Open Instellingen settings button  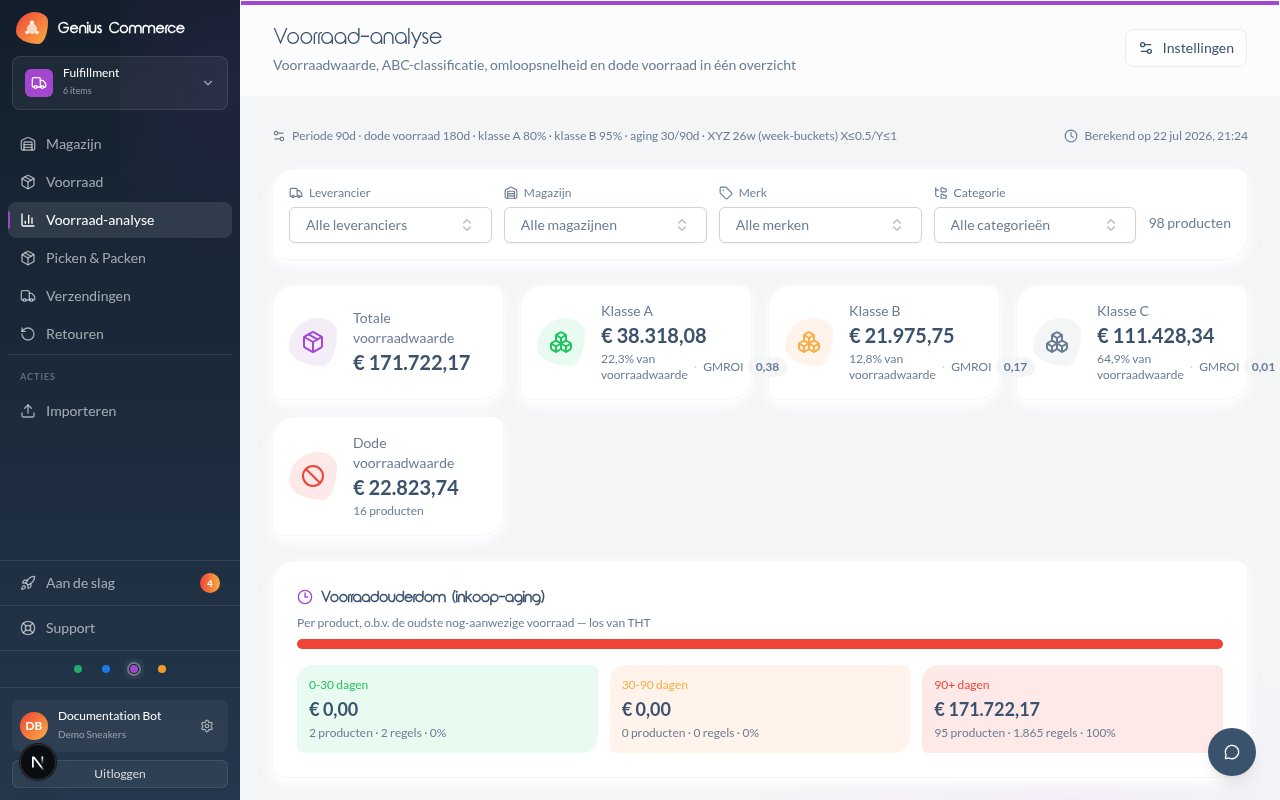point(1186,48)
